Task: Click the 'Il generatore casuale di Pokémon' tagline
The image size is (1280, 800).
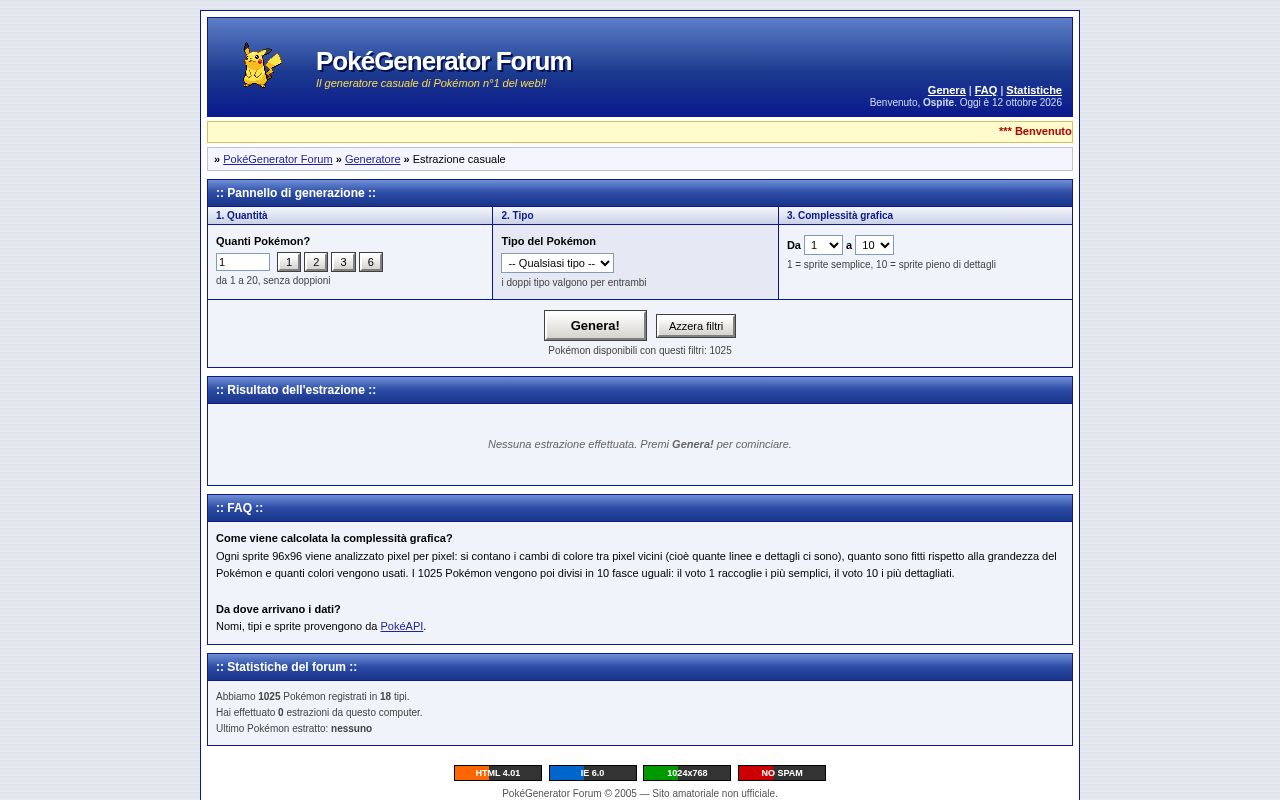Action: 431,83
